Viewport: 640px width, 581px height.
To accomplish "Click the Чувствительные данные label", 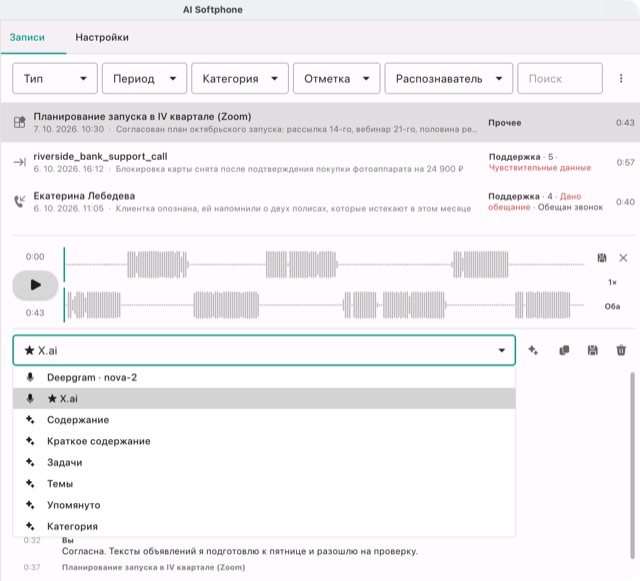I will (540, 168).
